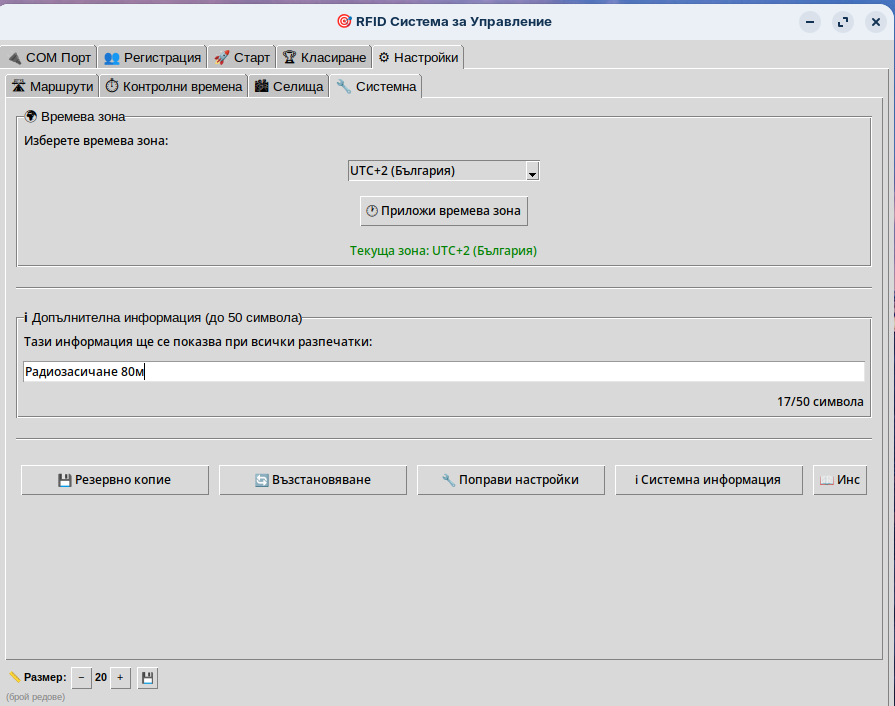Screen dimensions: 895x706
Task: Expand the time zone dropdown arrow
Action: tap(532, 171)
